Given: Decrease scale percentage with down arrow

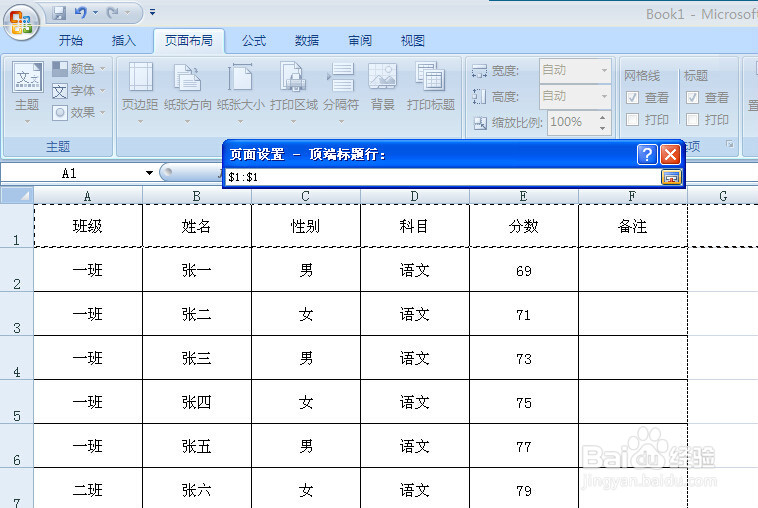Looking at the screenshot, I should (x=602, y=128).
